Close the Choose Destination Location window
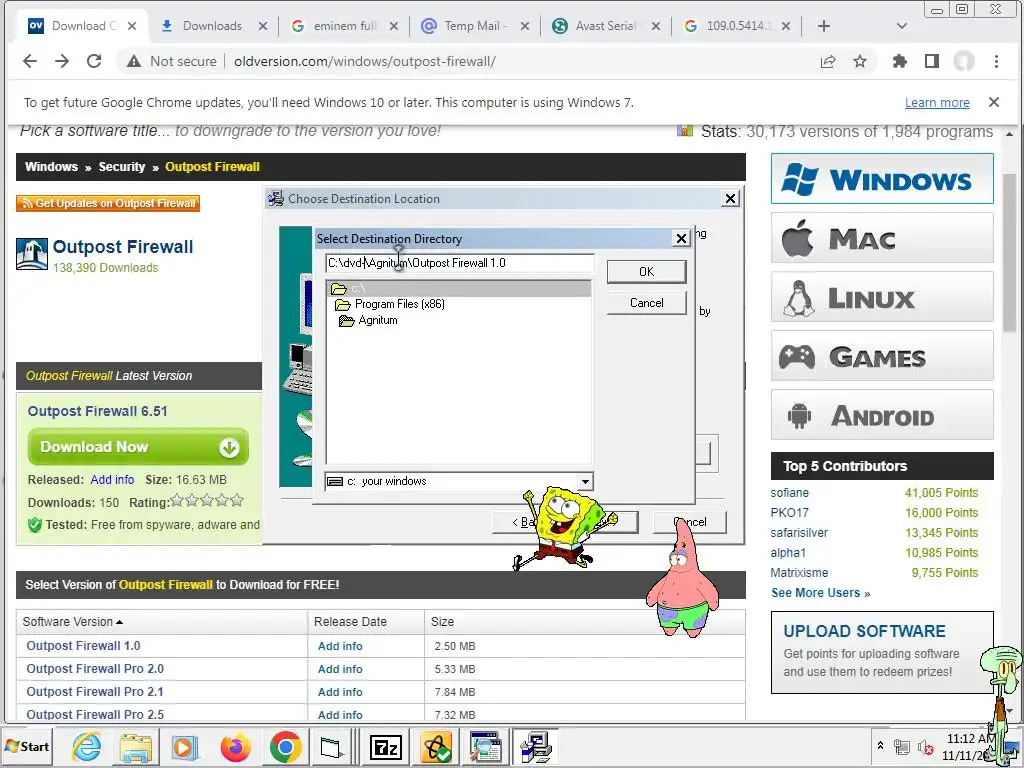Viewport: 1024px width, 768px height. [x=730, y=199]
